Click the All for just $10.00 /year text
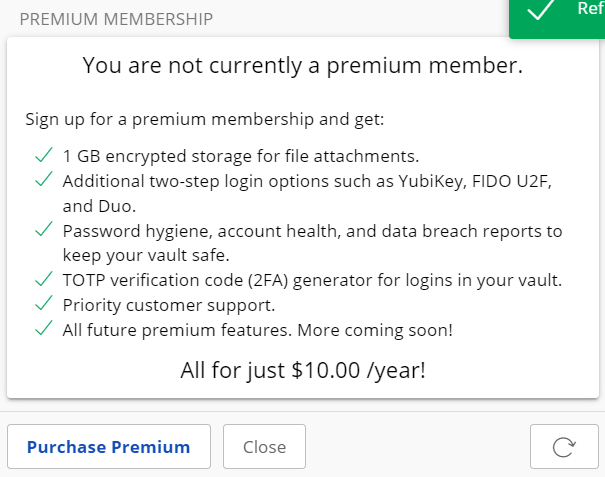The height and width of the screenshot is (477, 605). click(303, 370)
